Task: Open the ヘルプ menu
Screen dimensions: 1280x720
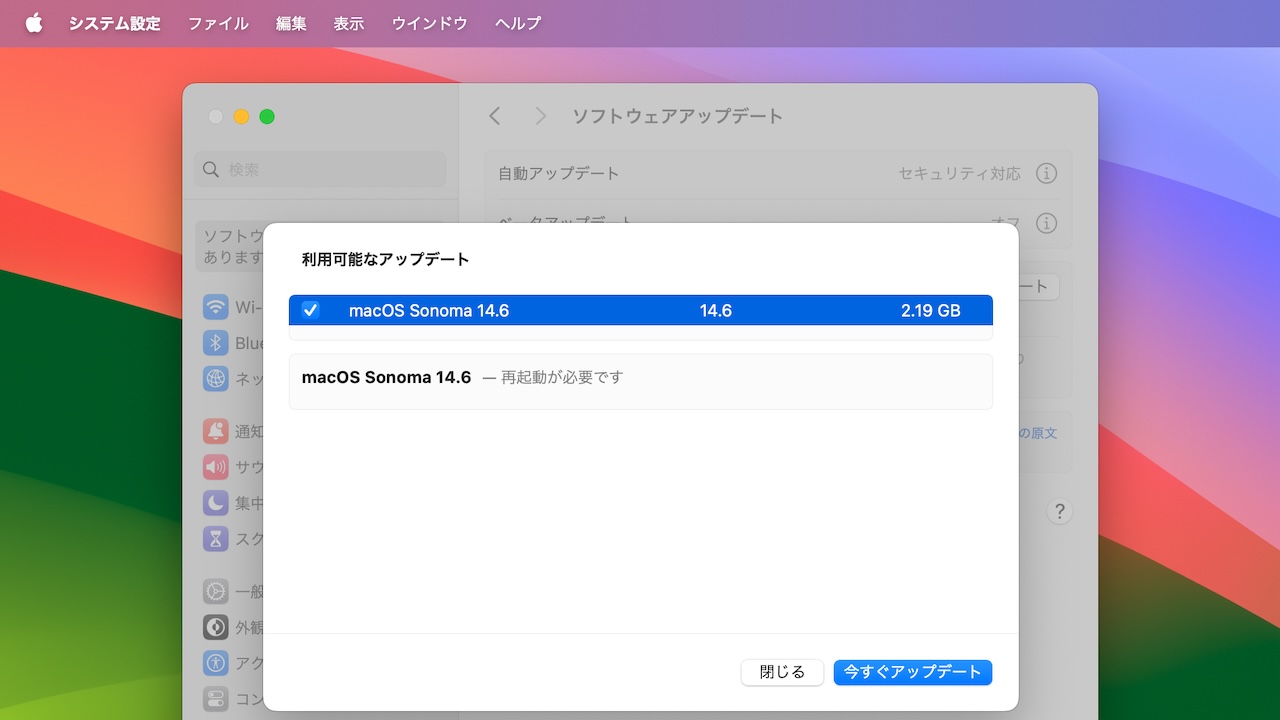Action: 518,23
